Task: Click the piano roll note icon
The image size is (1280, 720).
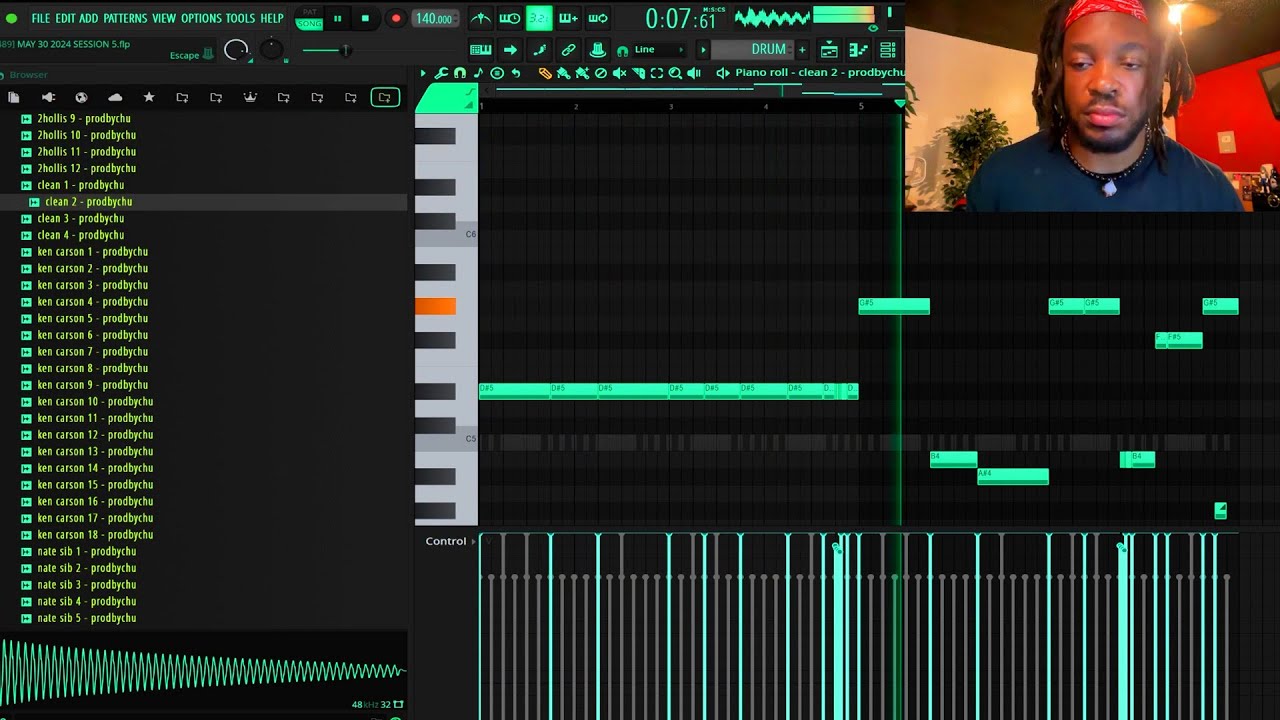Action: [478, 73]
